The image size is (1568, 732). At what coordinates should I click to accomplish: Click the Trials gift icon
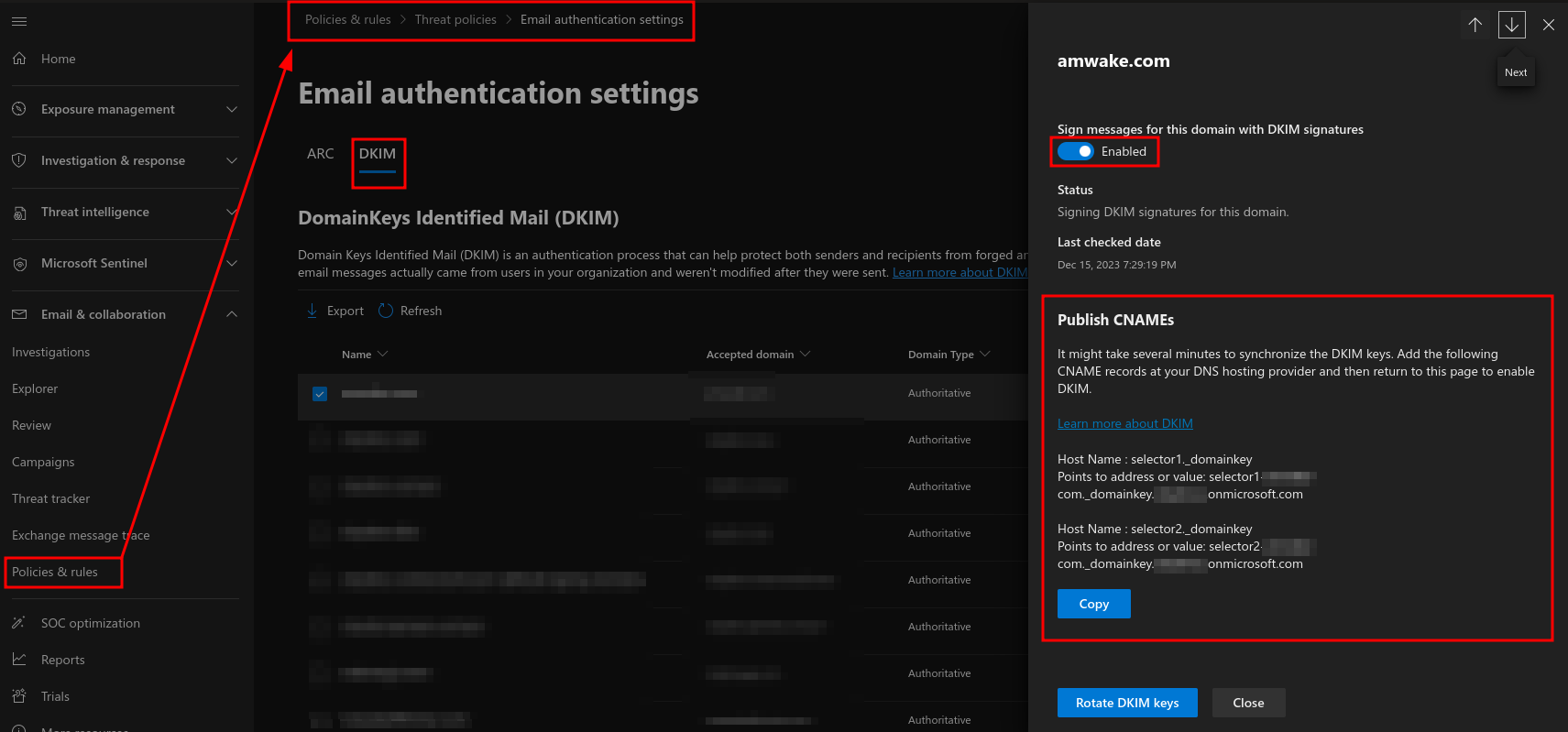(x=19, y=696)
